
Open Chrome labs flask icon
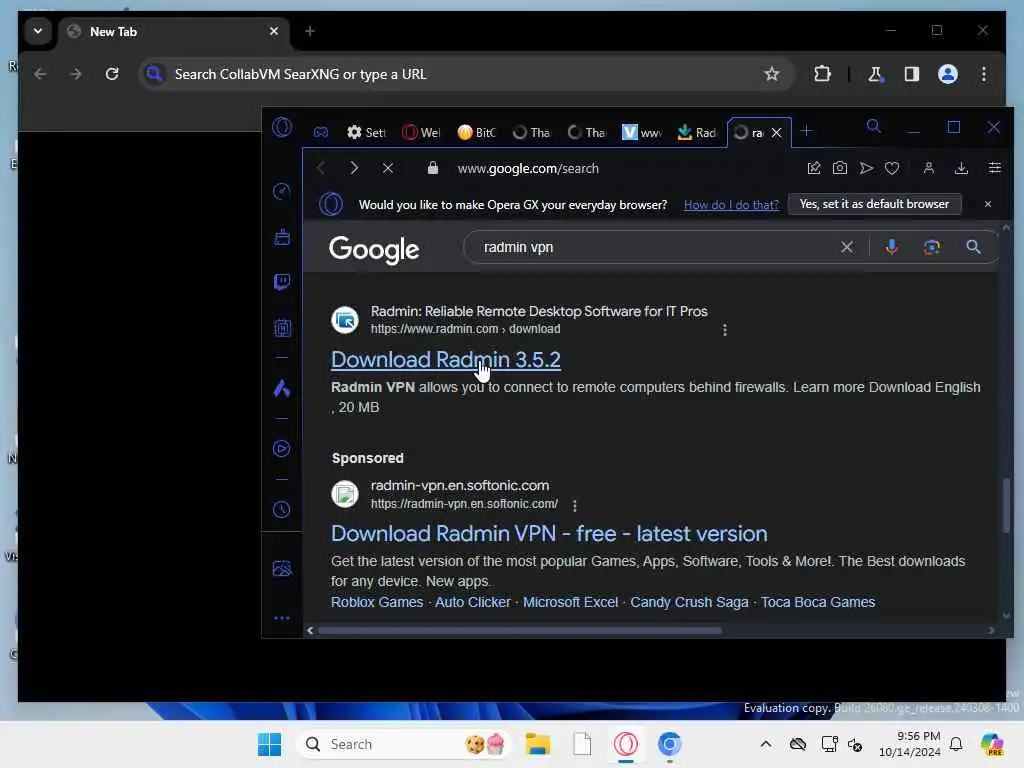coord(875,74)
